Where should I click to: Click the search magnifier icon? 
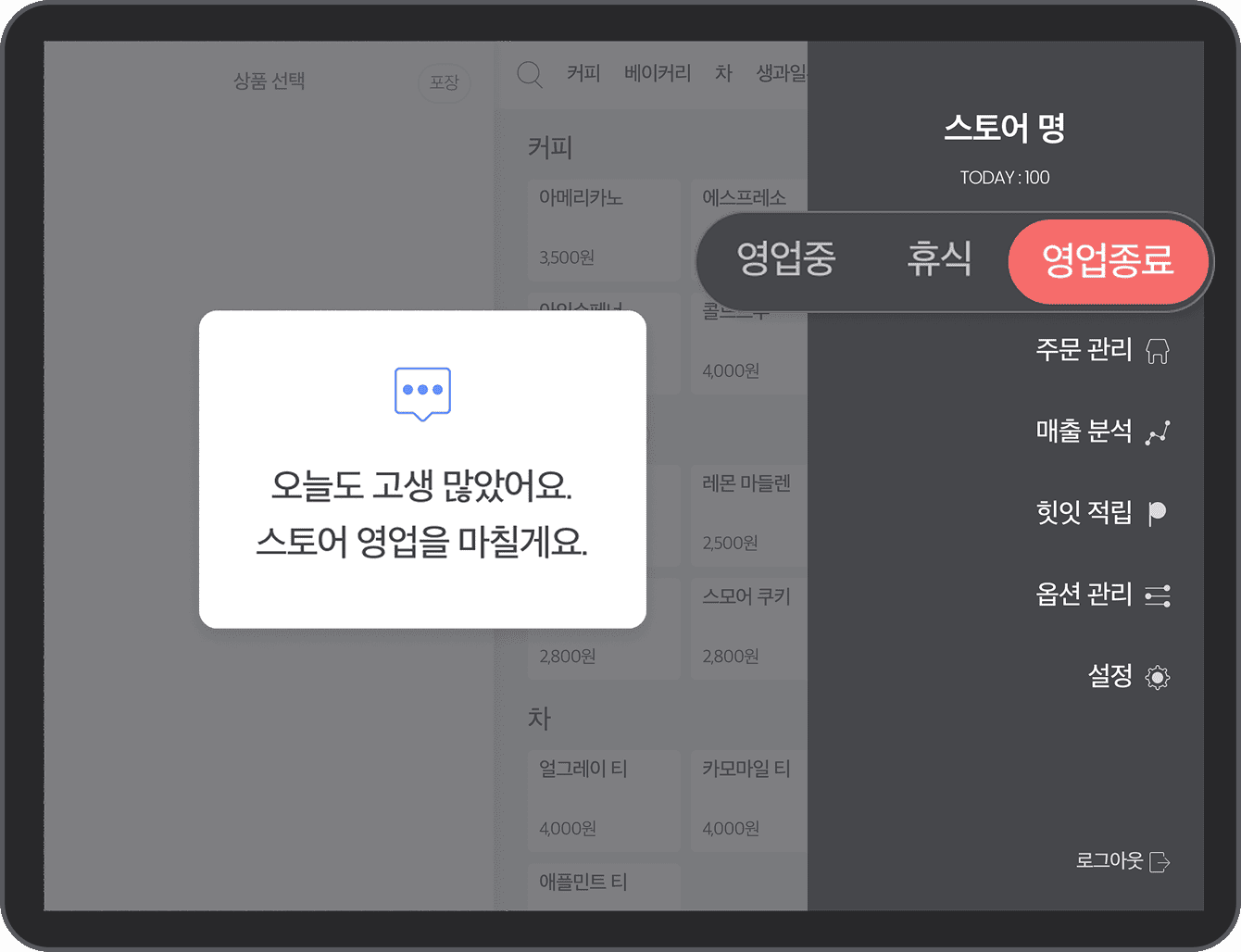530,74
